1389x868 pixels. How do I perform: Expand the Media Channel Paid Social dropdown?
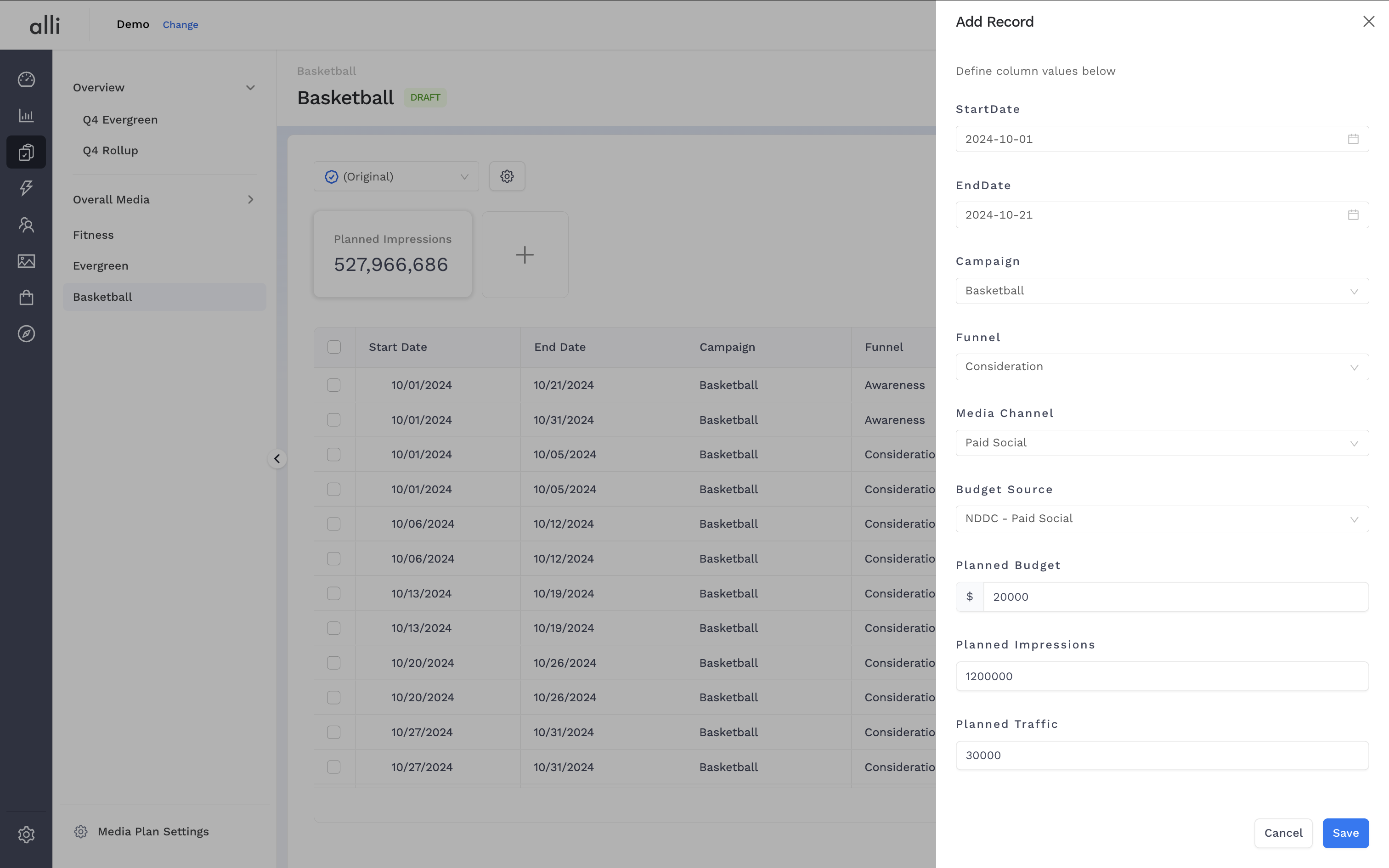pos(1162,443)
